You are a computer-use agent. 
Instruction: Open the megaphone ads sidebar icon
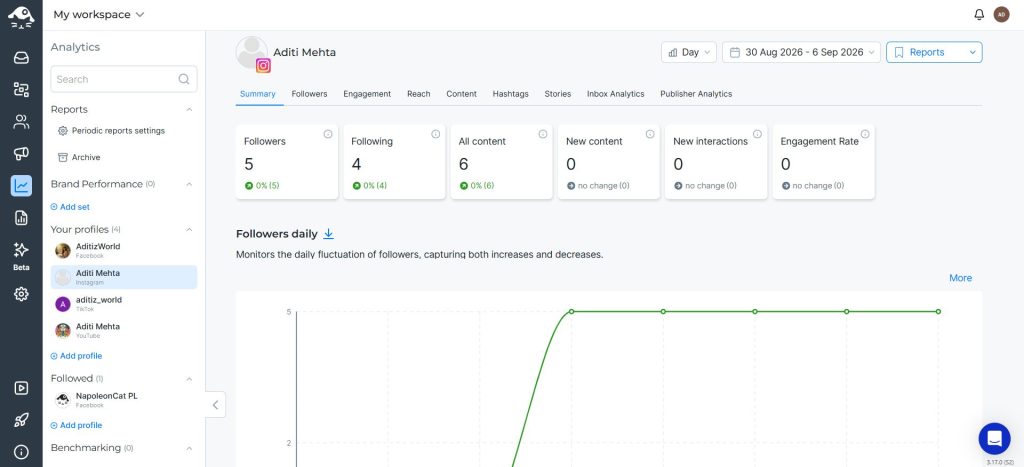(x=21, y=153)
